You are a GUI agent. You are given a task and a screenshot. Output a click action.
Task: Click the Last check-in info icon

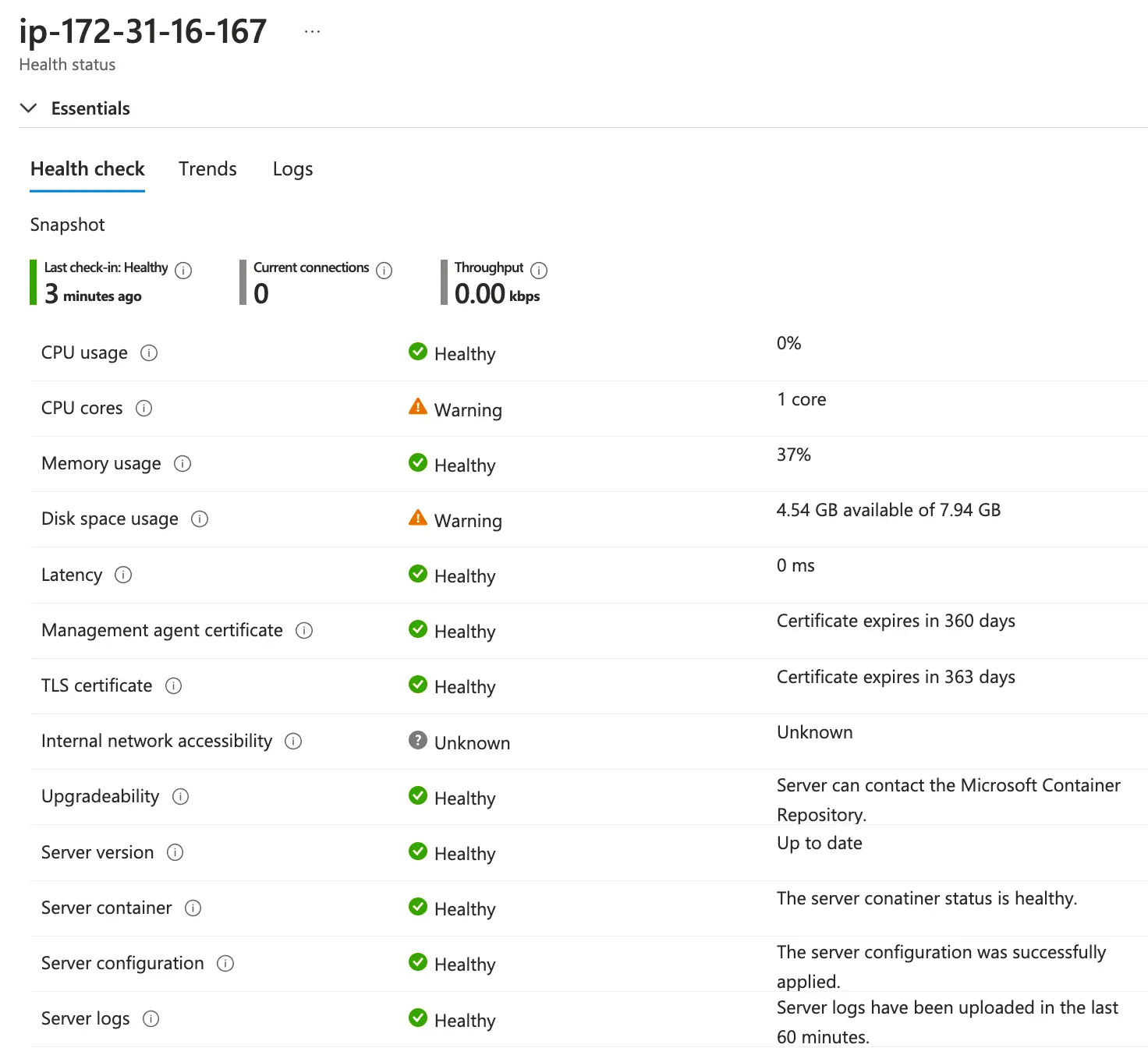point(183,271)
